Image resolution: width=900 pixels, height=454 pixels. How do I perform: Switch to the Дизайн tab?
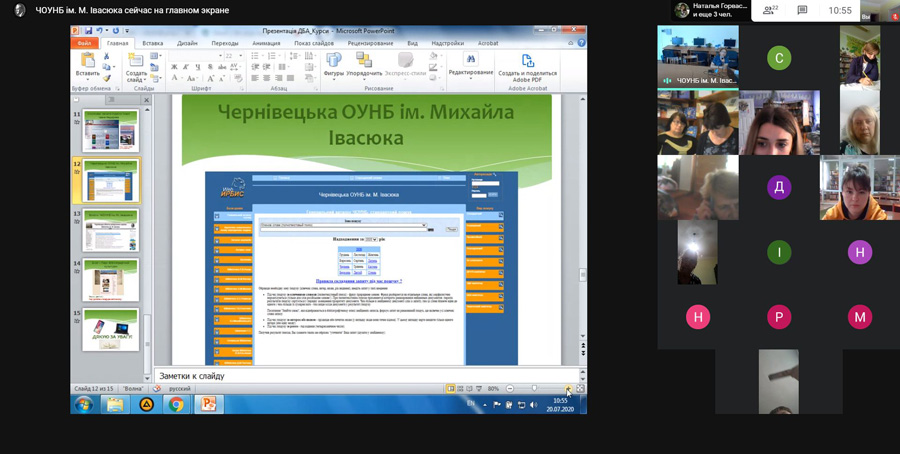[187, 43]
